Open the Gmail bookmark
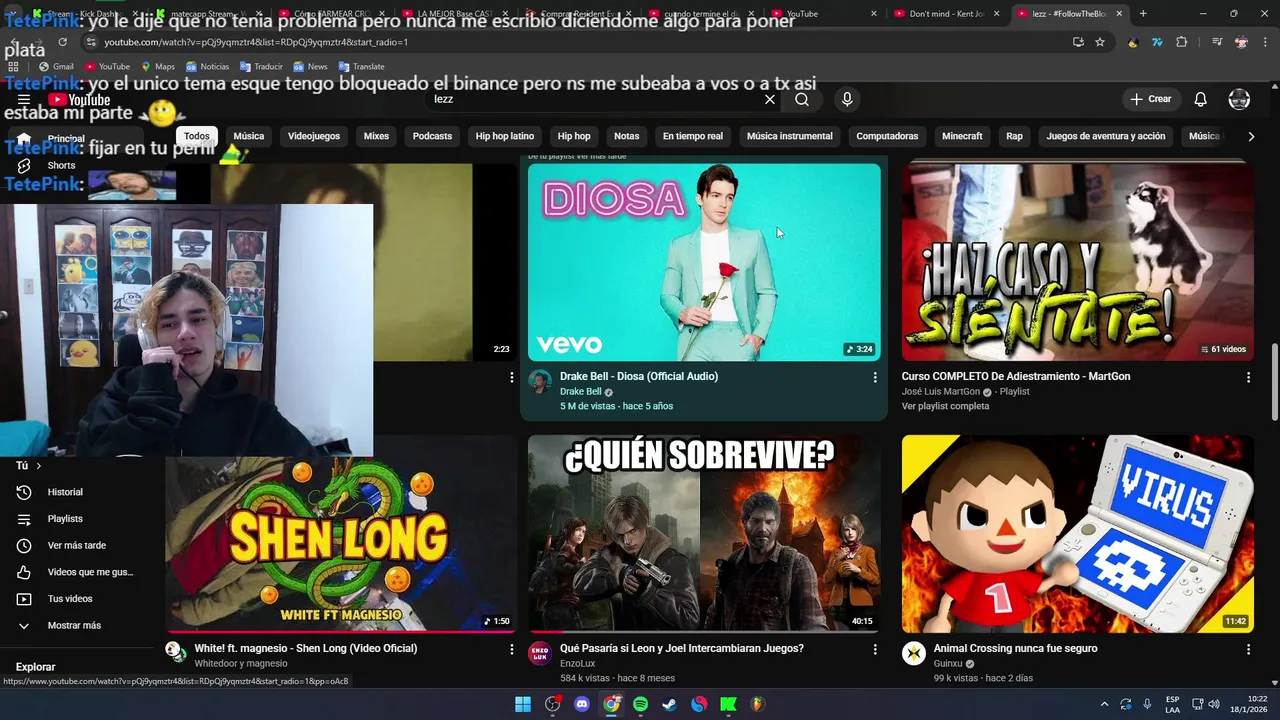 pyautogui.click(x=56, y=67)
